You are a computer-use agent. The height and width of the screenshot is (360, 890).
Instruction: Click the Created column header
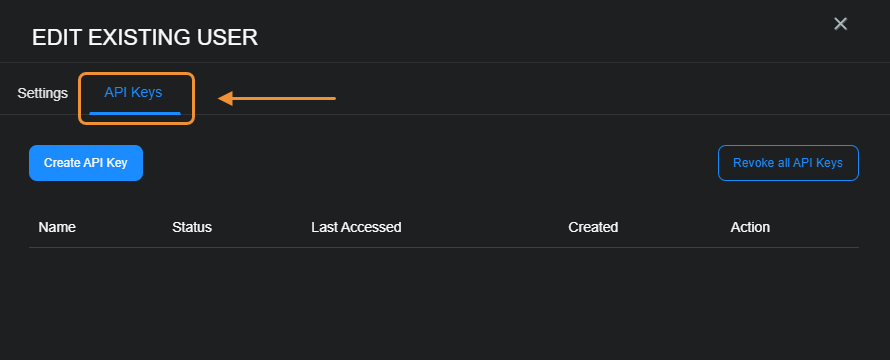click(x=593, y=227)
